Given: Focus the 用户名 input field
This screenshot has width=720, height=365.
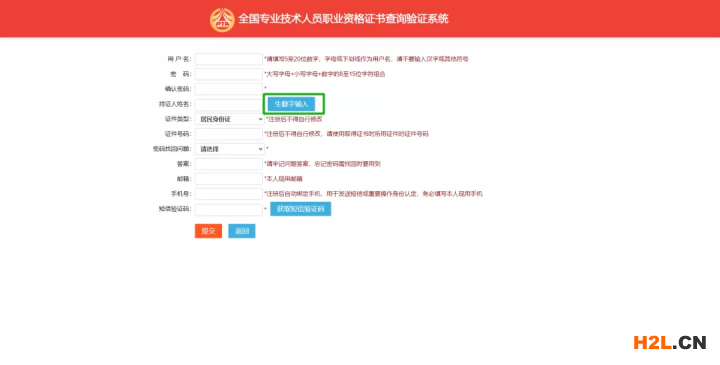Looking at the screenshot, I should 229,59.
